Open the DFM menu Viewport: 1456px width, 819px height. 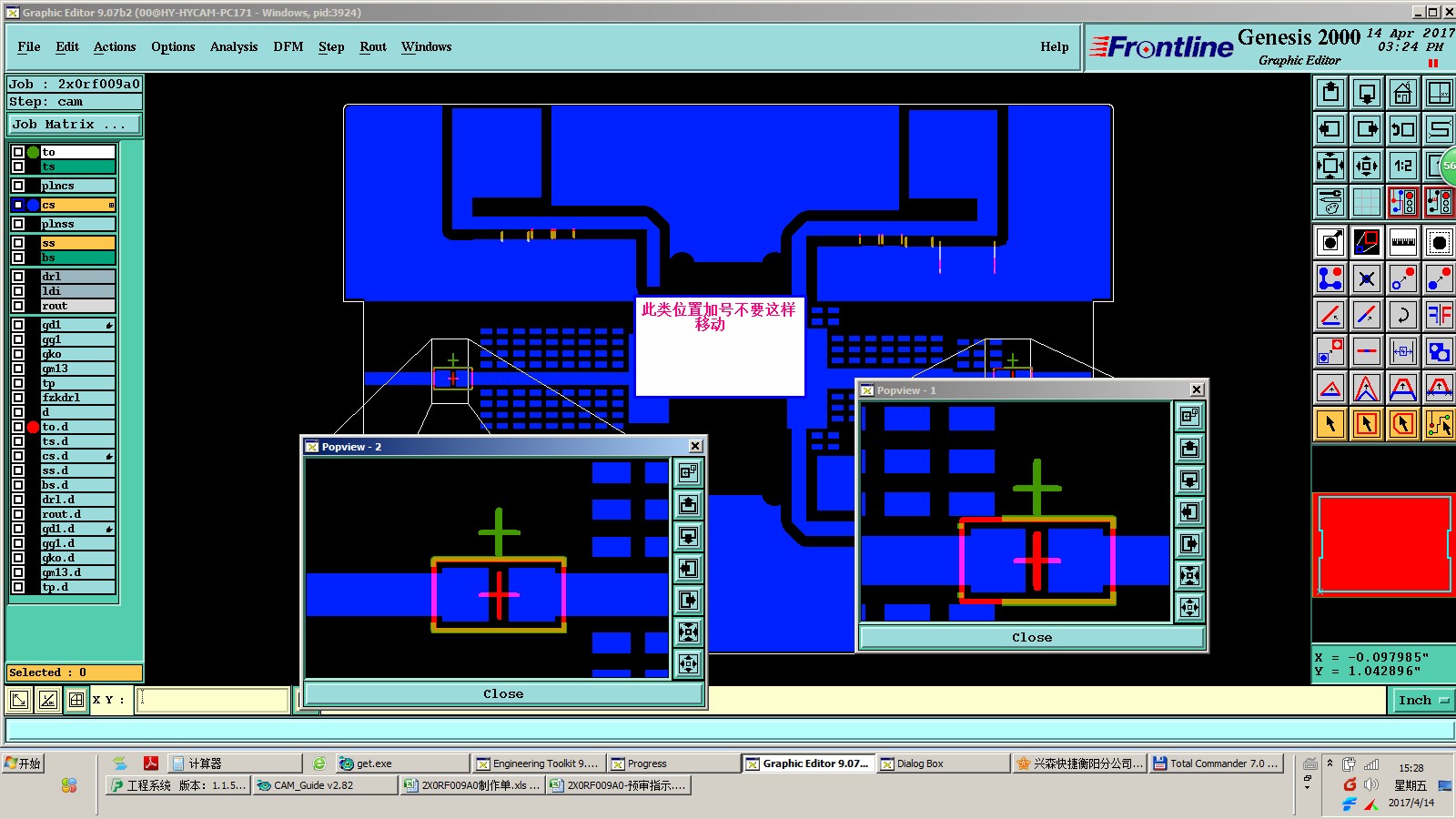click(288, 47)
